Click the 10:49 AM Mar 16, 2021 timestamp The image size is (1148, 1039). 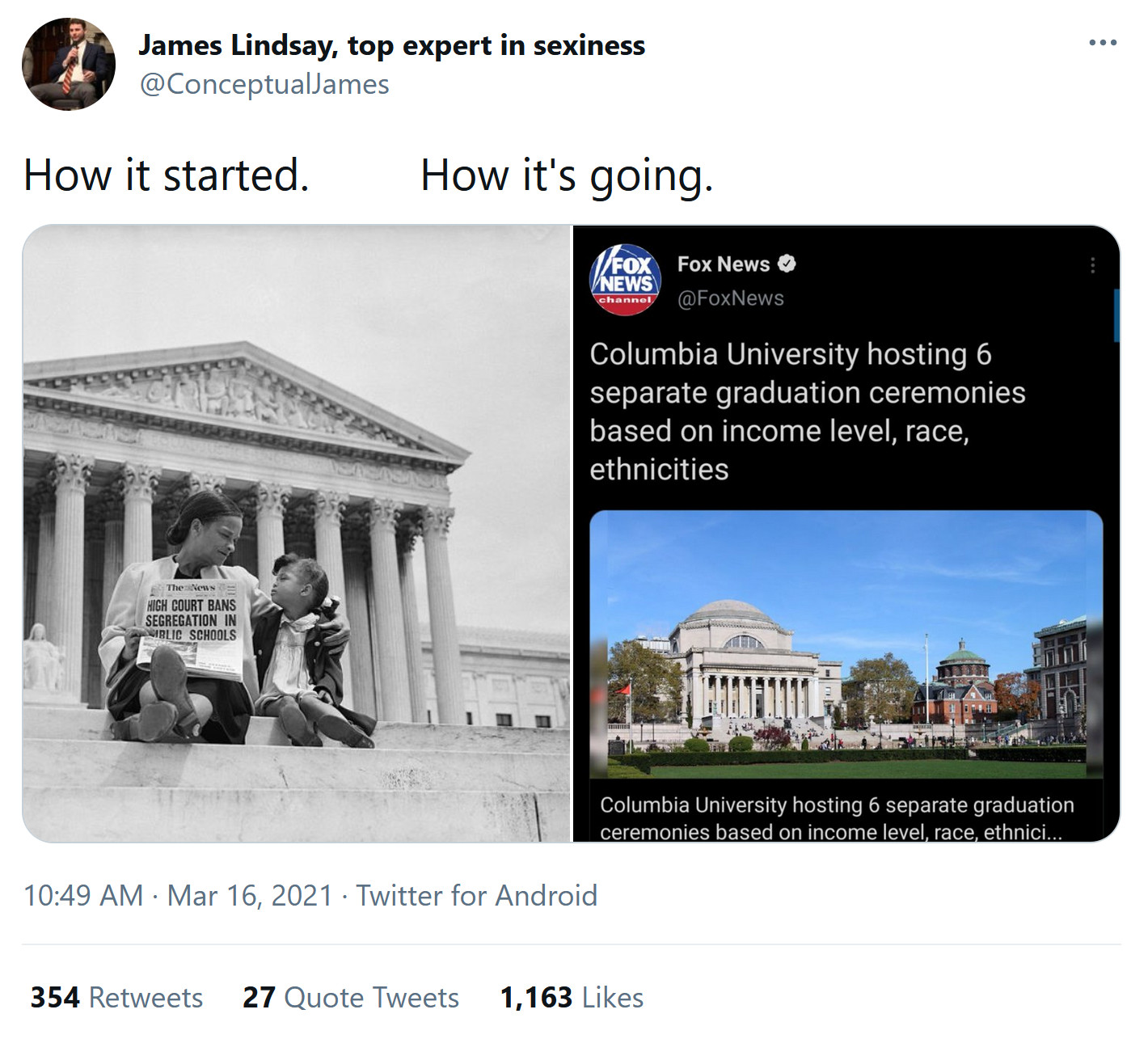178,896
